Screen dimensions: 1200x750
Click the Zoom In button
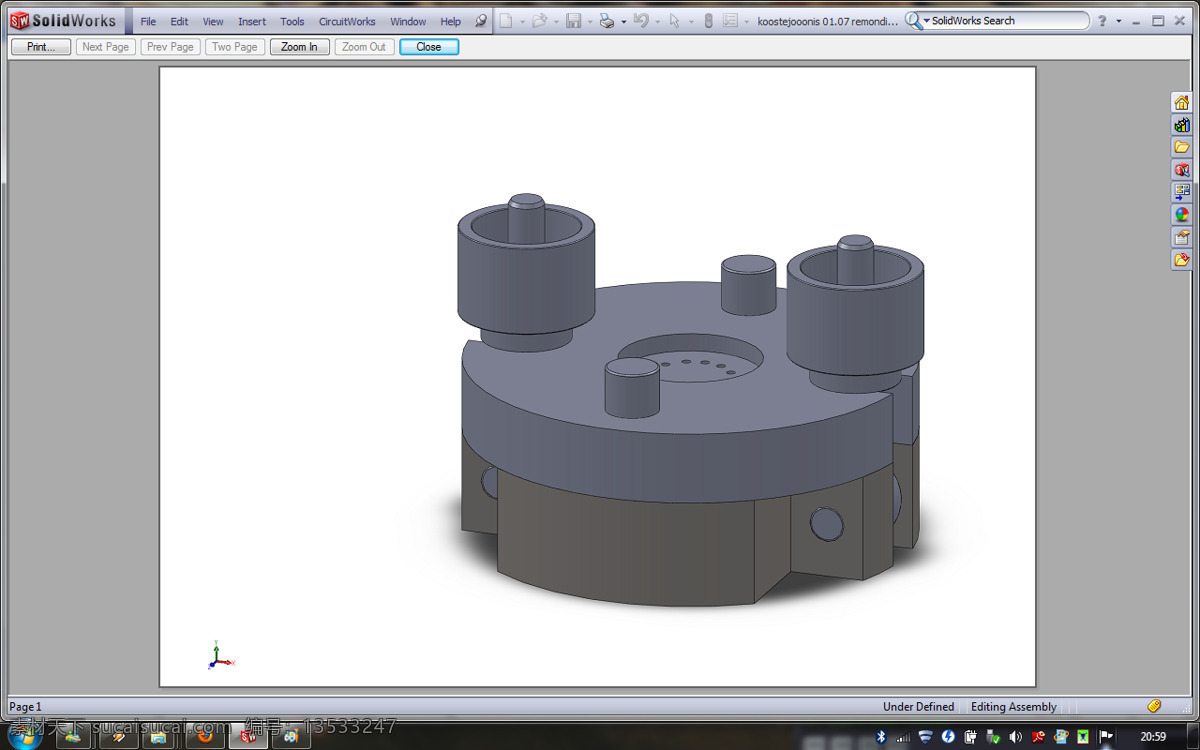tap(299, 47)
